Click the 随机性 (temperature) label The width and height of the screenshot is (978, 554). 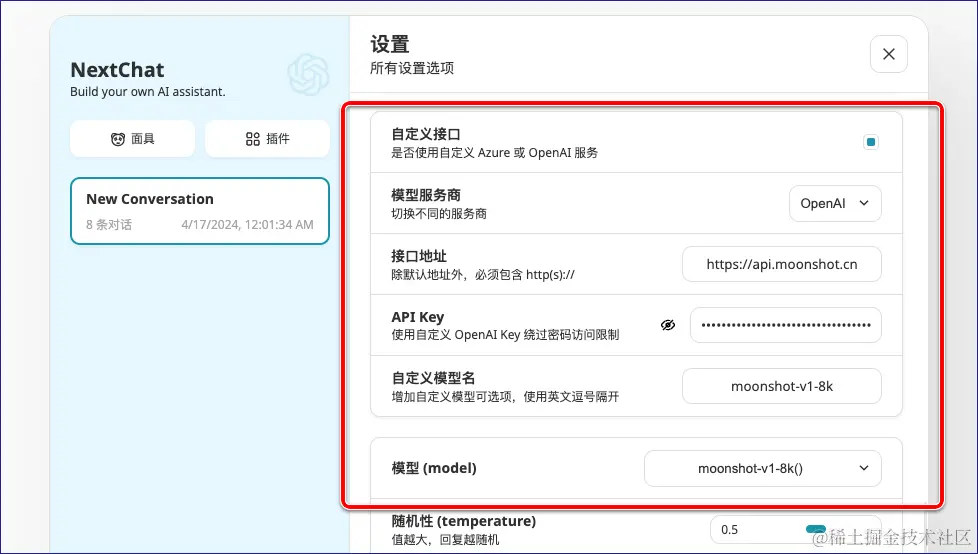click(463, 521)
